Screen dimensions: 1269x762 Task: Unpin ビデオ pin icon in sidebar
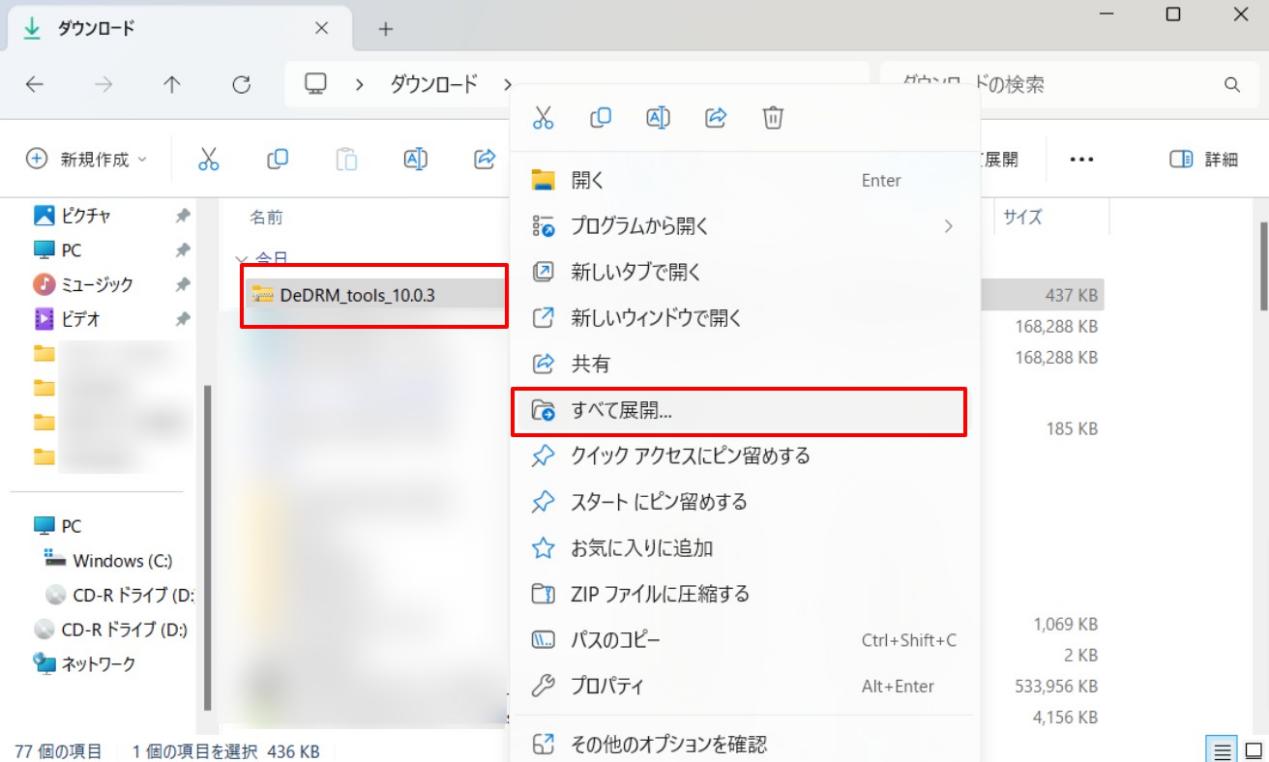click(184, 320)
